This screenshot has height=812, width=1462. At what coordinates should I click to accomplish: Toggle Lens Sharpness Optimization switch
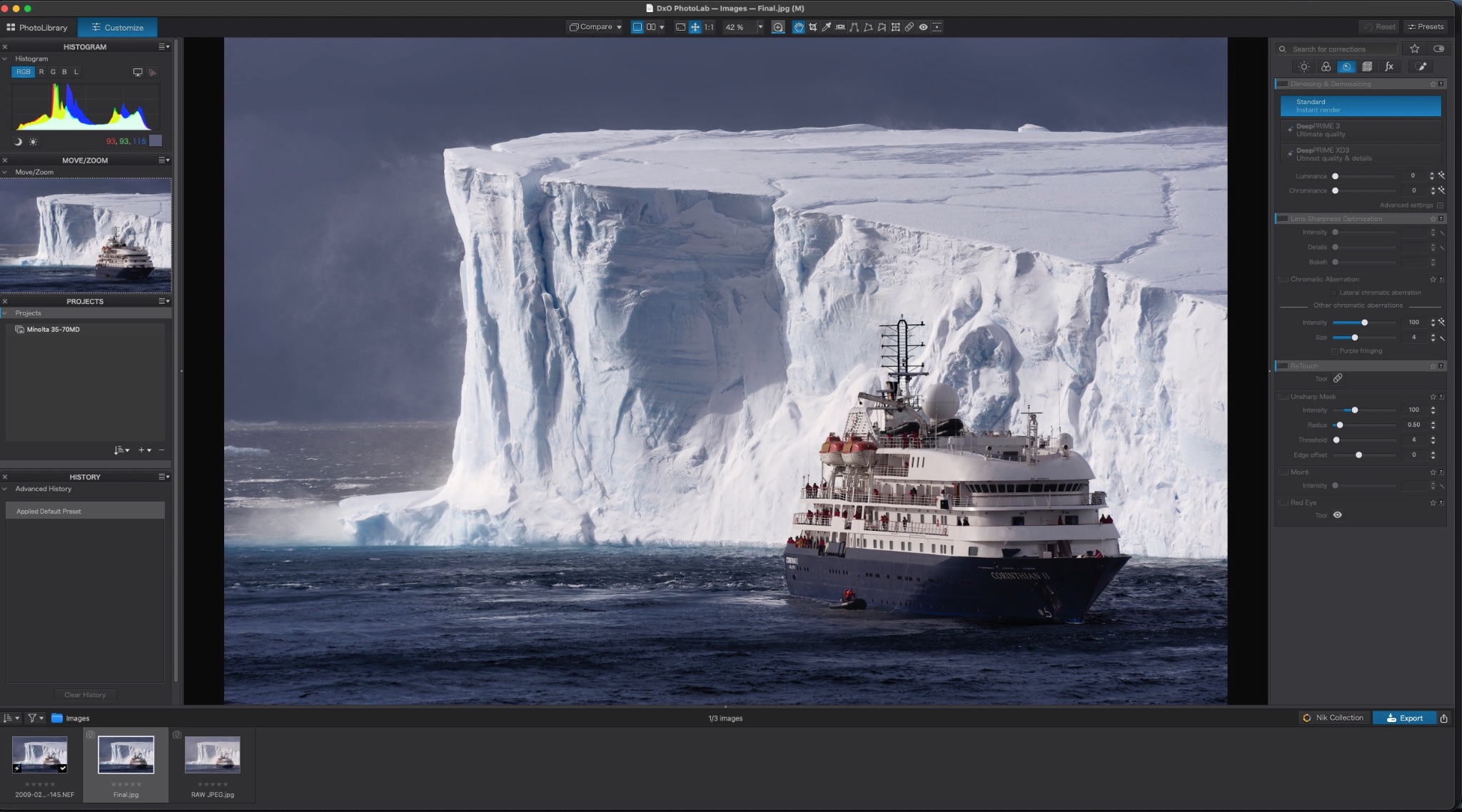coord(1283,219)
